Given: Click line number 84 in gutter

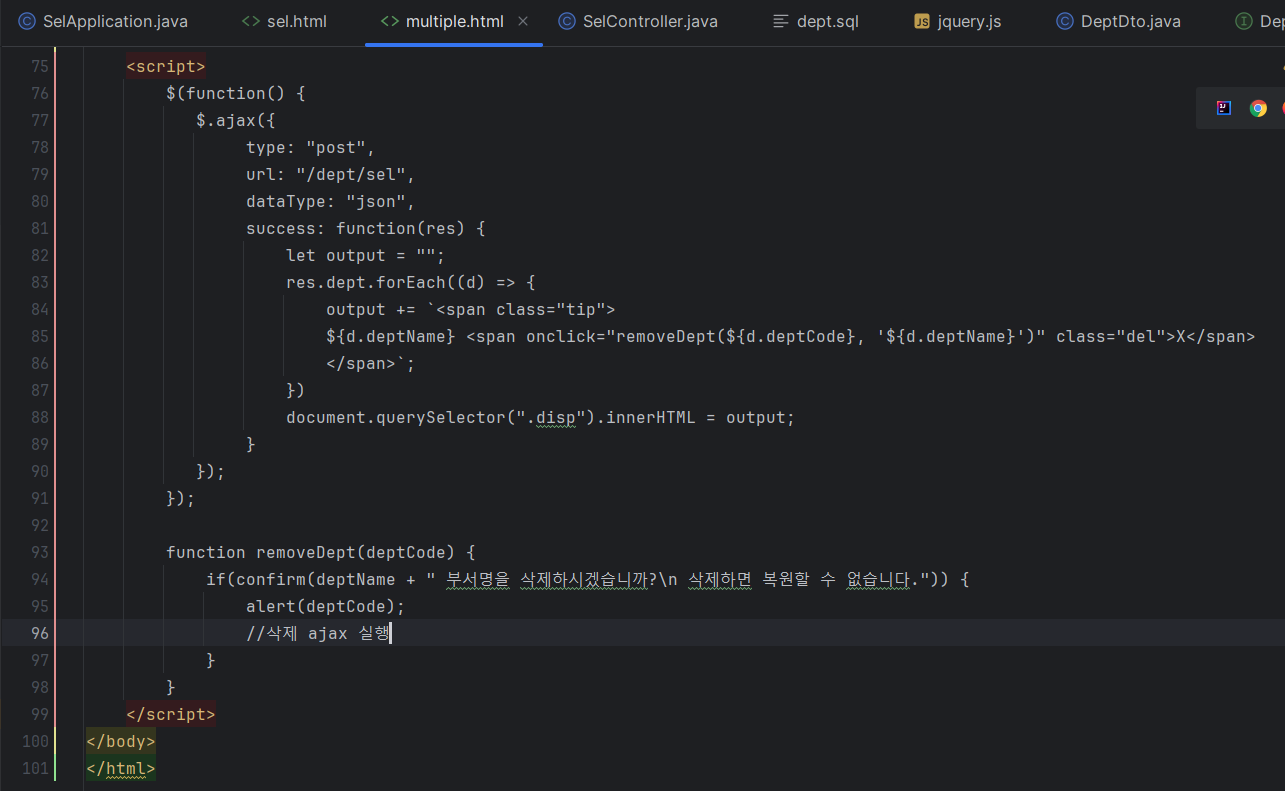Looking at the screenshot, I should coord(39,309).
